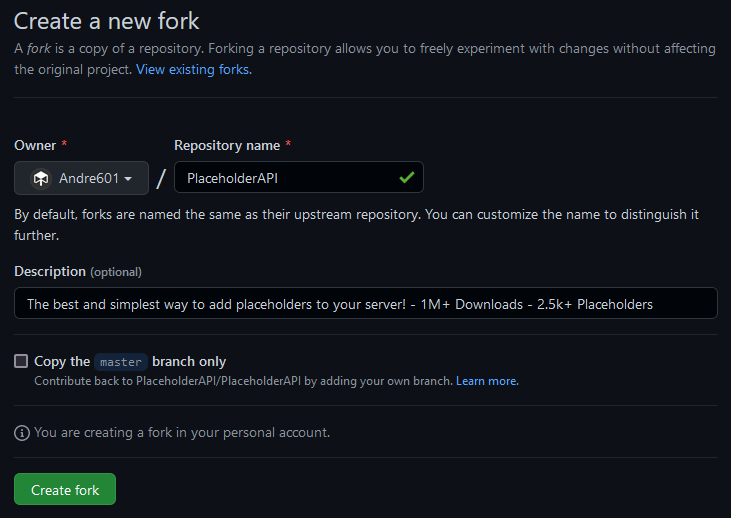Click the caret arrow next to Andre601
731x518 pixels.
pyautogui.click(x=128, y=179)
